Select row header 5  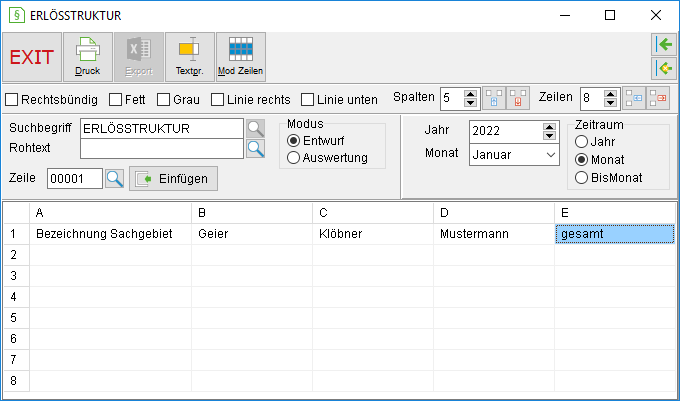coord(16,318)
